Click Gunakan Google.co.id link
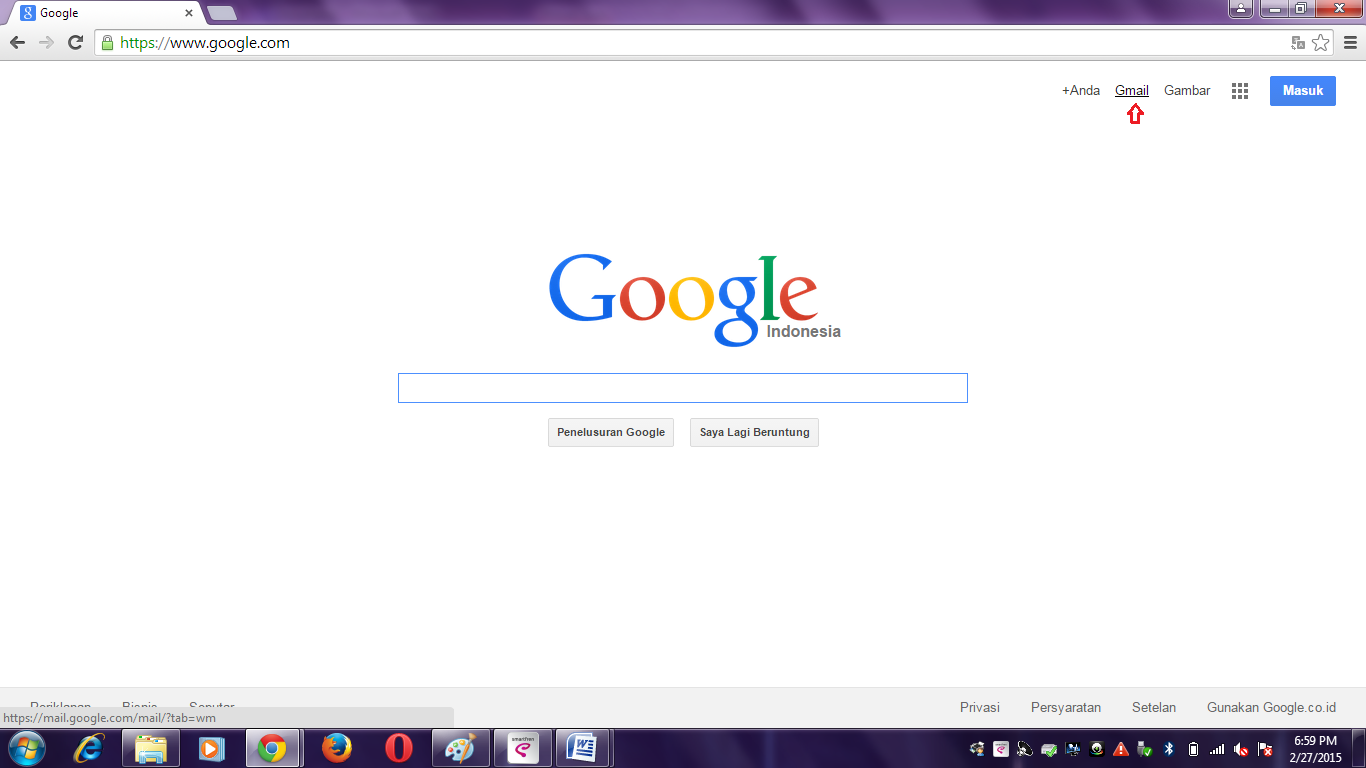The image size is (1366, 768). click(1271, 707)
